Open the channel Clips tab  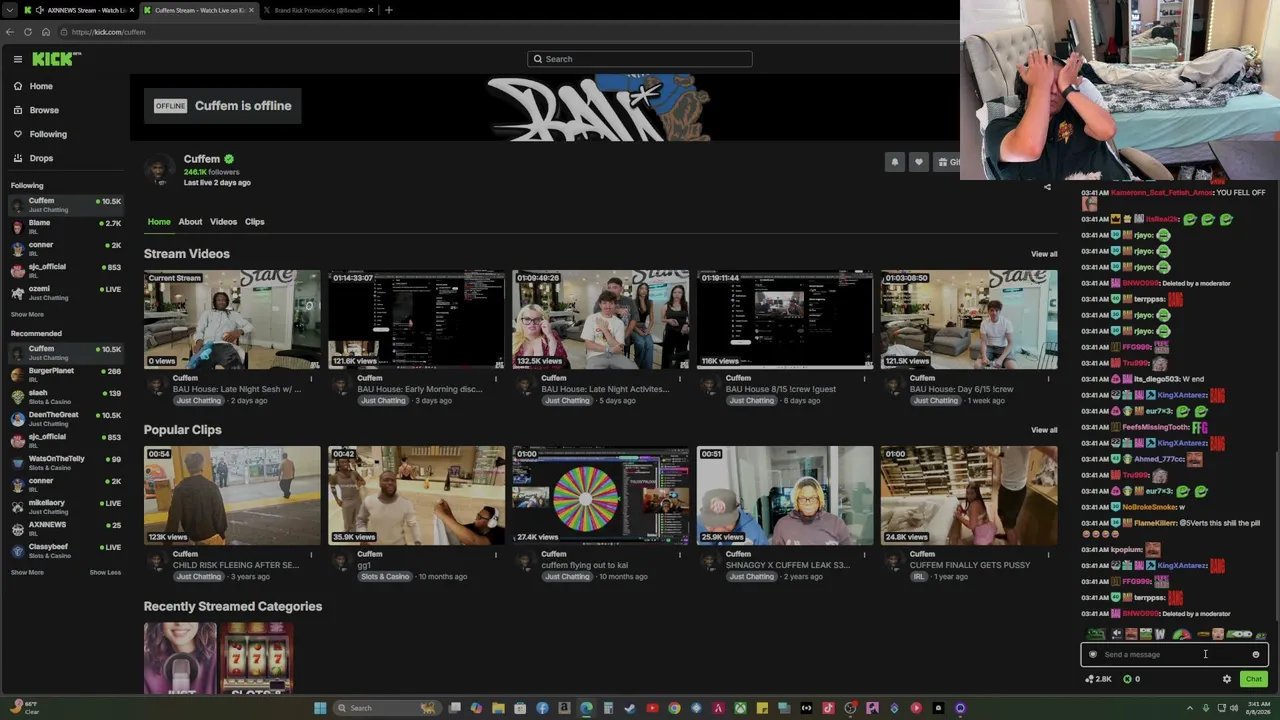[255, 222]
